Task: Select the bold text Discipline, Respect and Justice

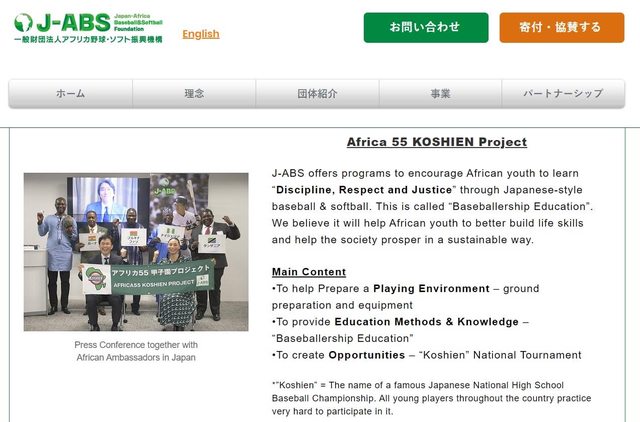Action: click(364, 190)
